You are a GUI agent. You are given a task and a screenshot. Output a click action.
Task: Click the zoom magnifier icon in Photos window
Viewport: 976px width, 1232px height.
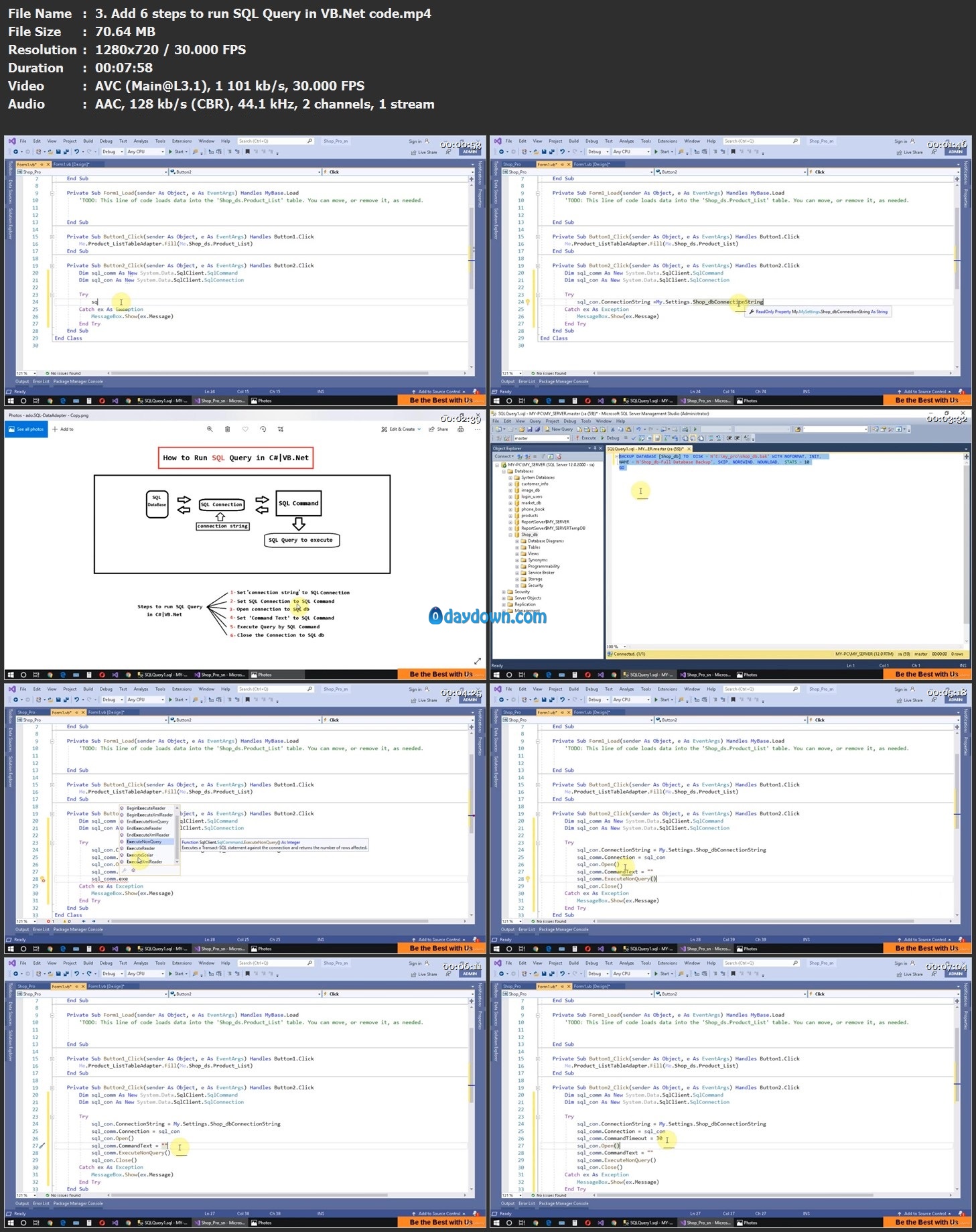click(x=210, y=429)
